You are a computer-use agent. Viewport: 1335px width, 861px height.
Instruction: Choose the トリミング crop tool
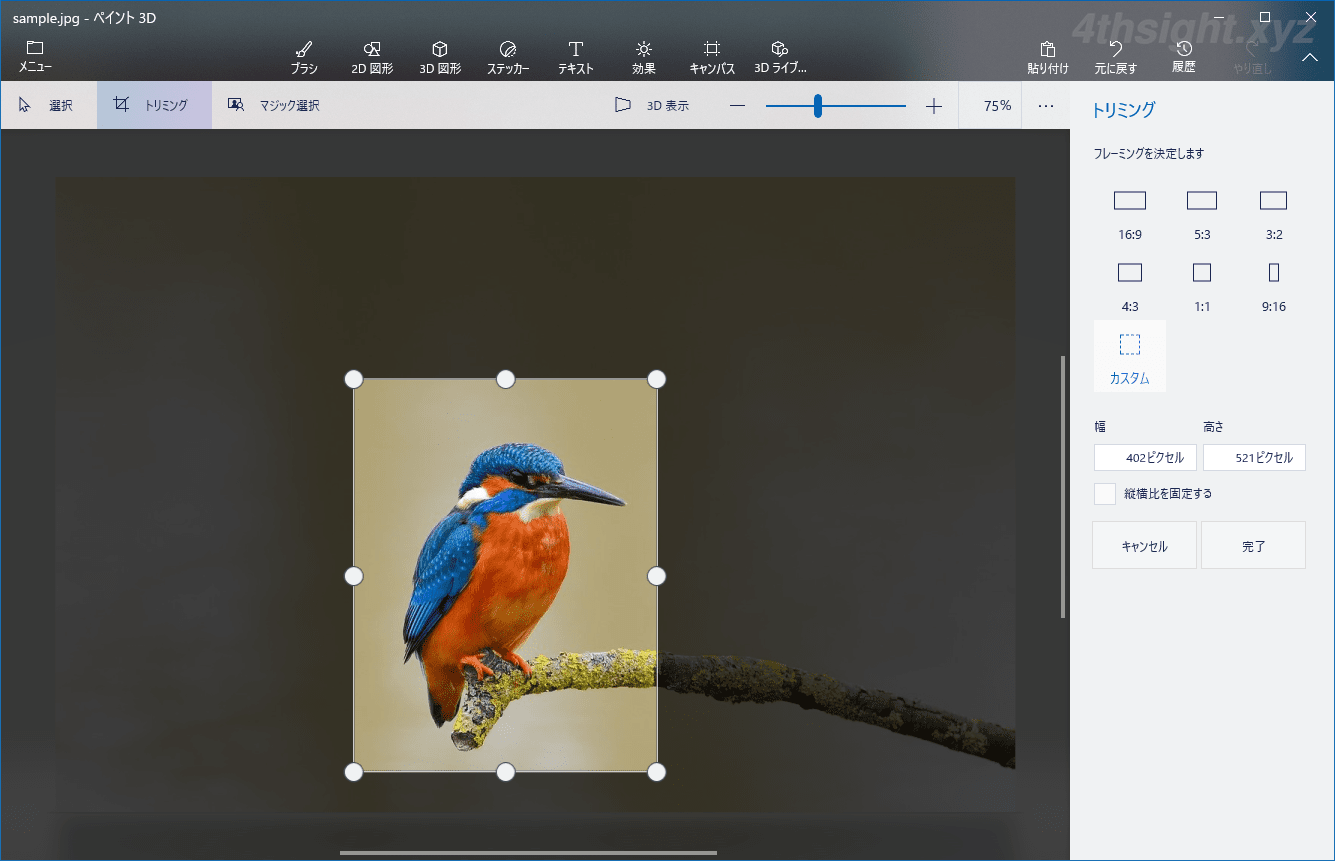click(154, 105)
